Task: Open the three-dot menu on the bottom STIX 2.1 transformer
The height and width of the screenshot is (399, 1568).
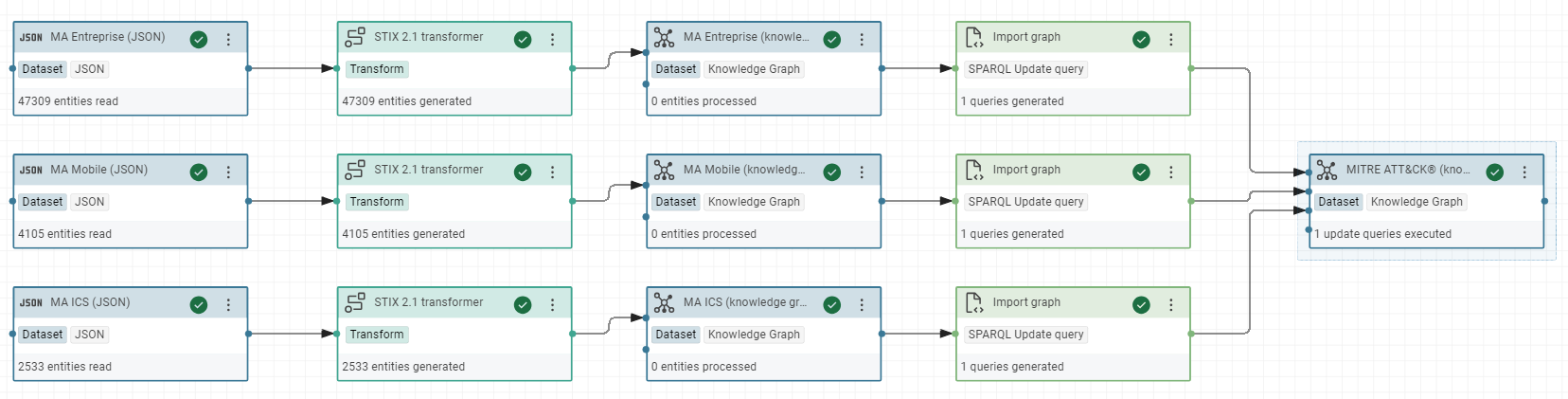Action: (553, 304)
